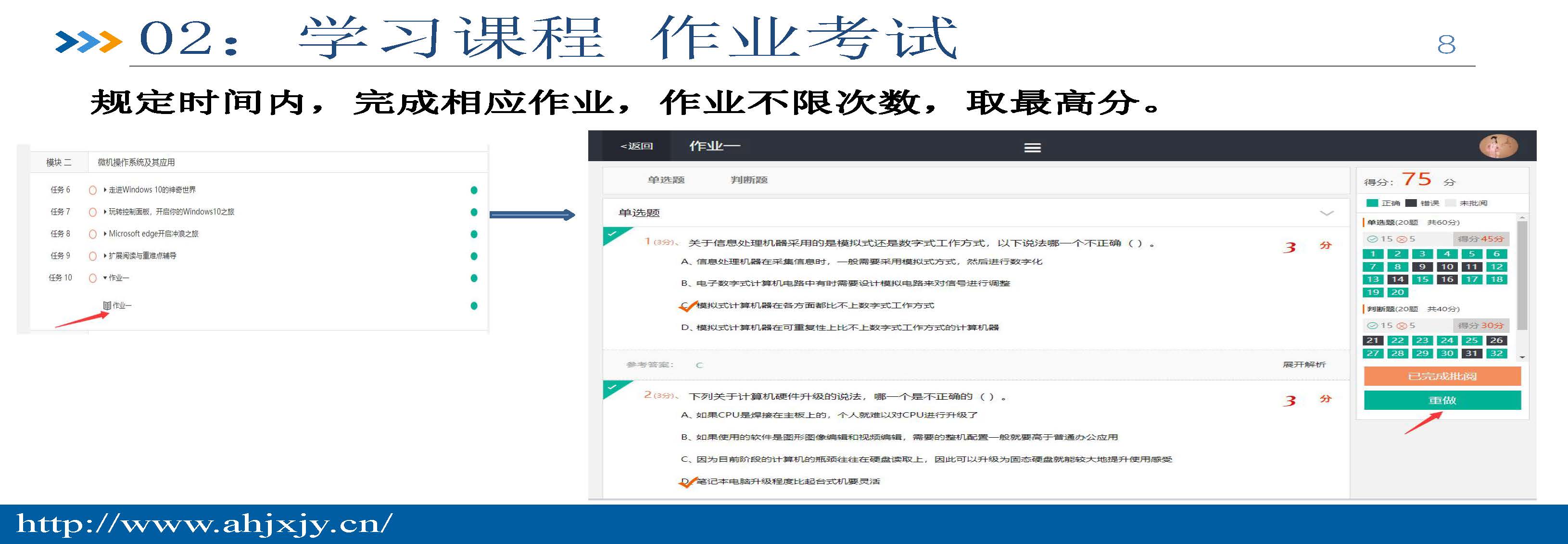Open the http://www.ahjxjy.cn/ link

tap(204, 525)
